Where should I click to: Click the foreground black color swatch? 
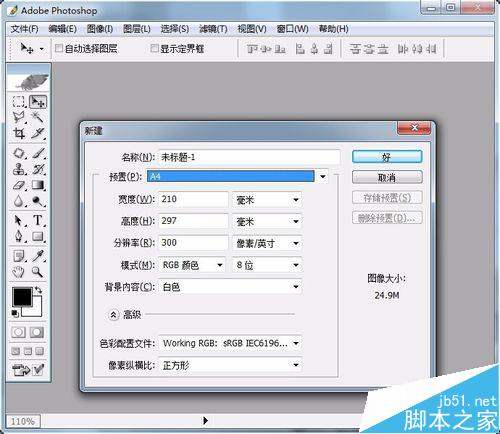pos(22,296)
